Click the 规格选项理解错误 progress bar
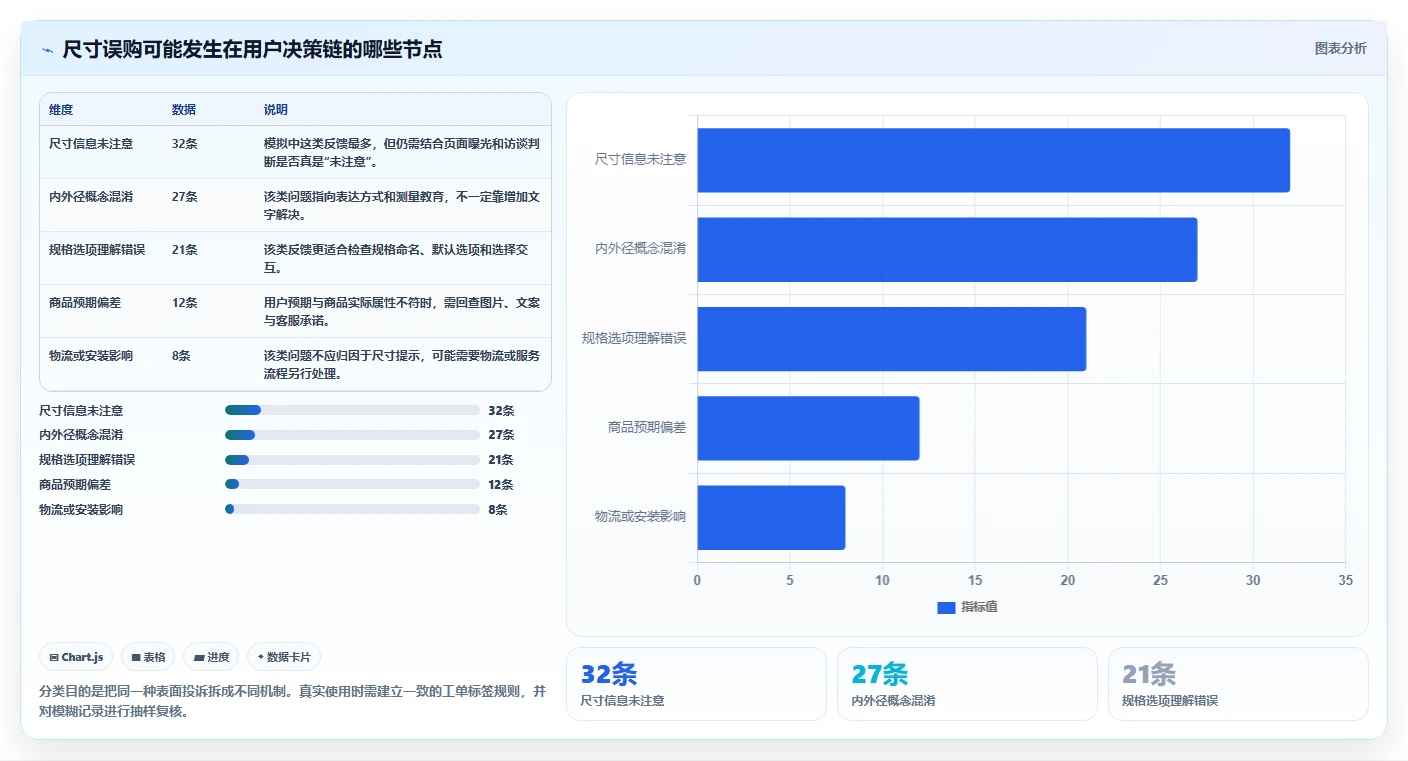Image resolution: width=1408 pixels, height=761 pixels. [352, 460]
